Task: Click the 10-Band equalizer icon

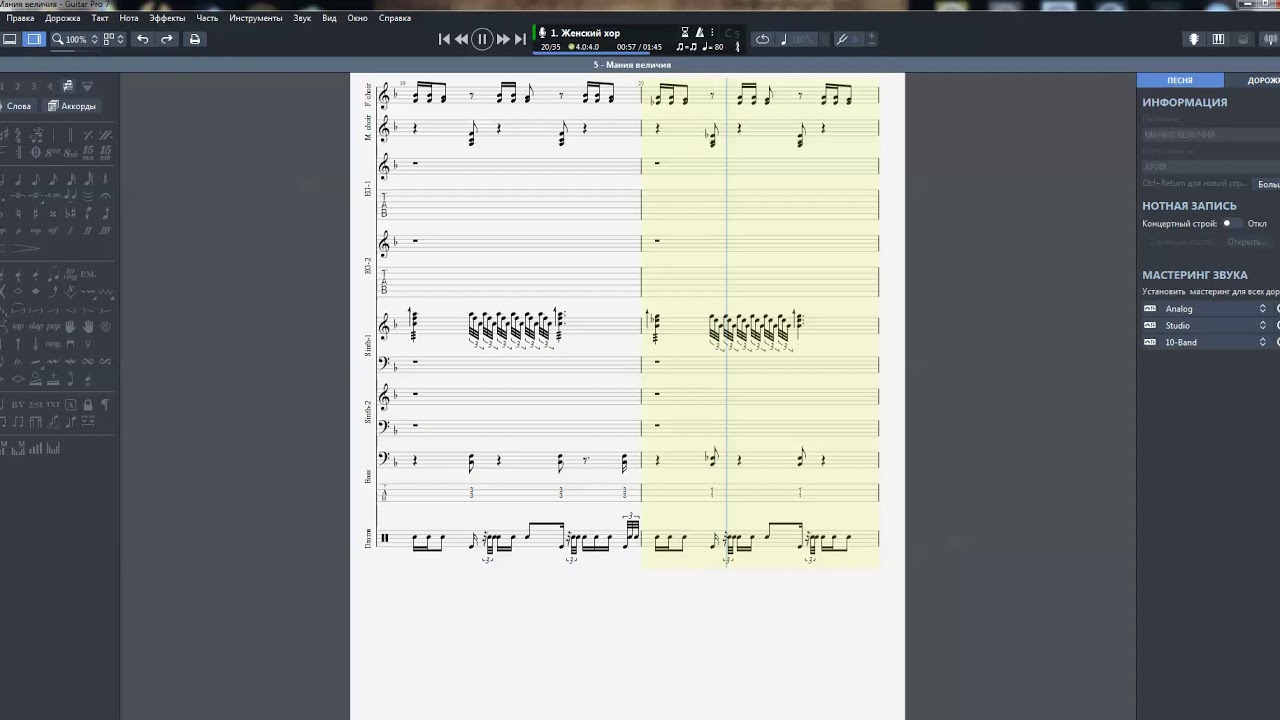Action: pyautogui.click(x=1150, y=342)
